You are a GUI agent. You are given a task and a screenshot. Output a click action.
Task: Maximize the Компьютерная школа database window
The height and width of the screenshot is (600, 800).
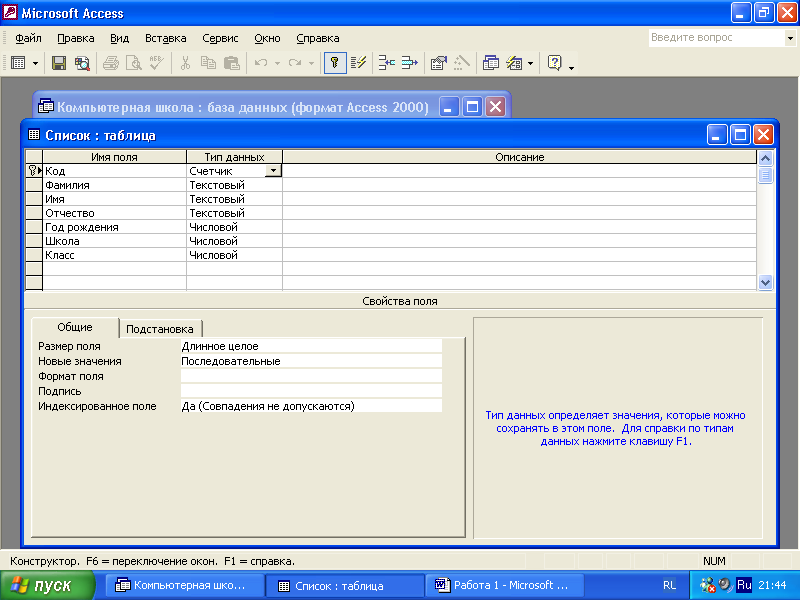click(x=472, y=107)
